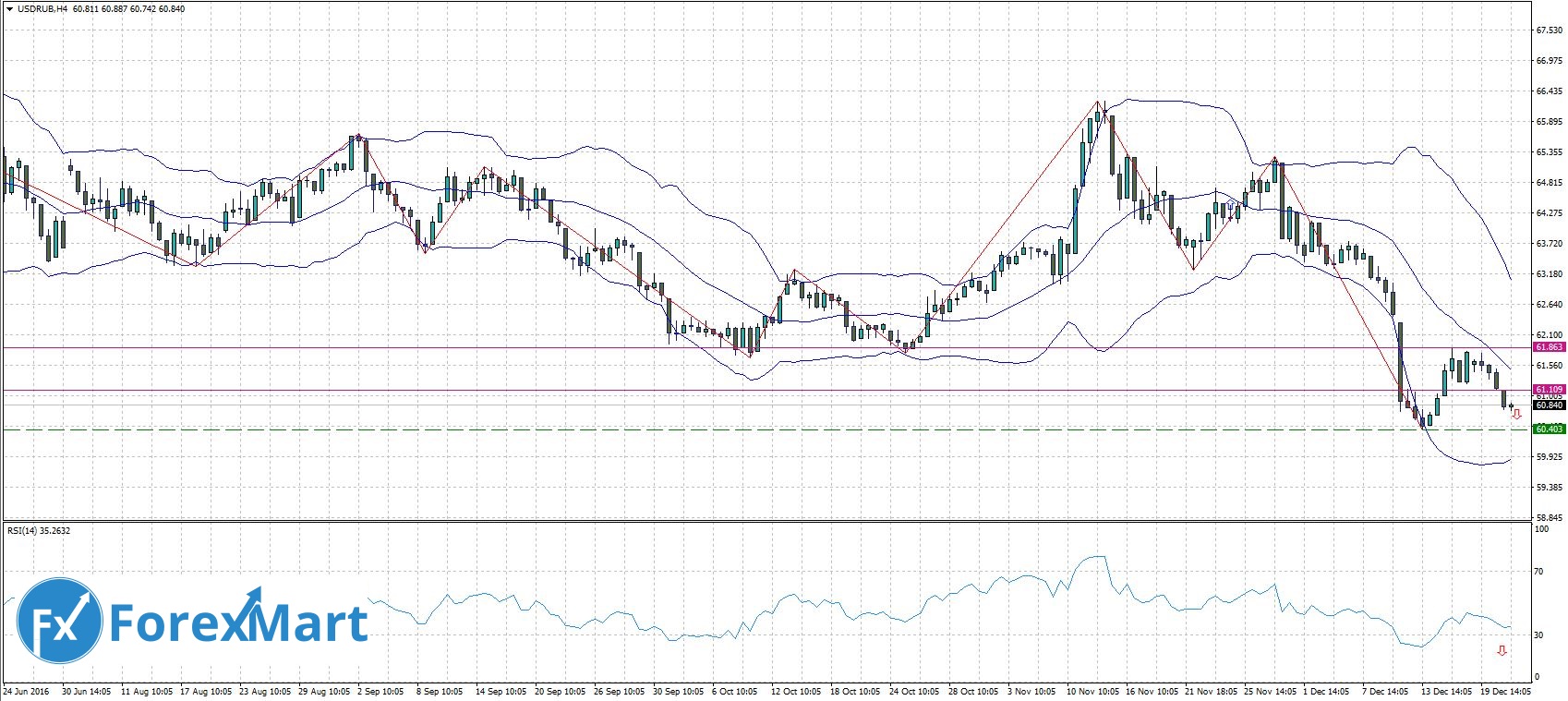Click the green 60.403 level label

click(x=1549, y=429)
